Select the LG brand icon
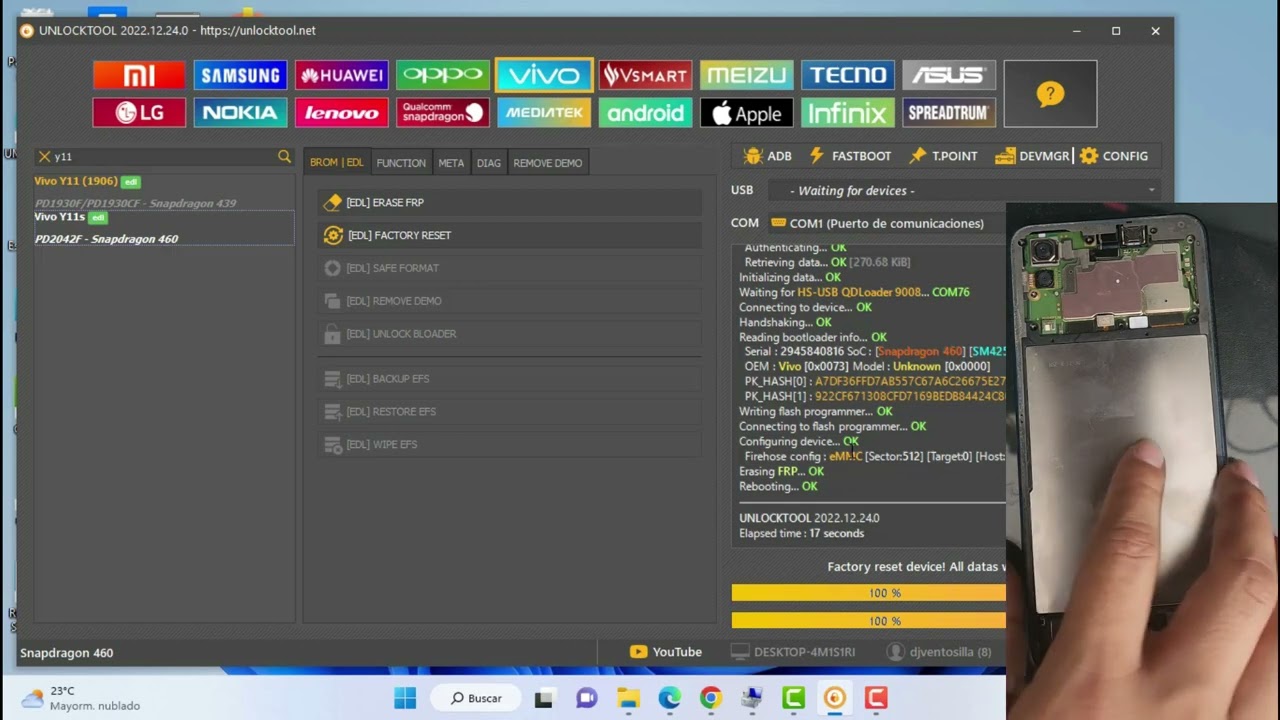This screenshot has width=1280, height=720. click(139, 113)
